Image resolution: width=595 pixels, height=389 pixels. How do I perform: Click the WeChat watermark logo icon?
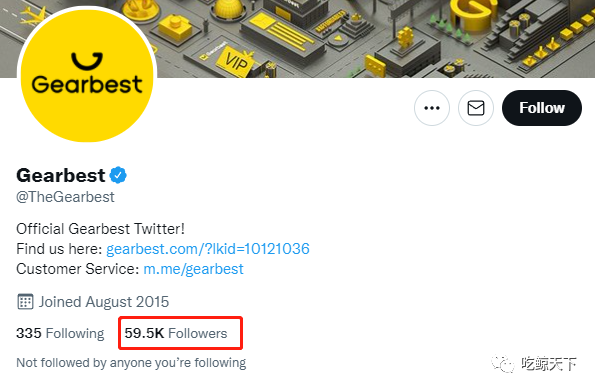tap(502, 364)
